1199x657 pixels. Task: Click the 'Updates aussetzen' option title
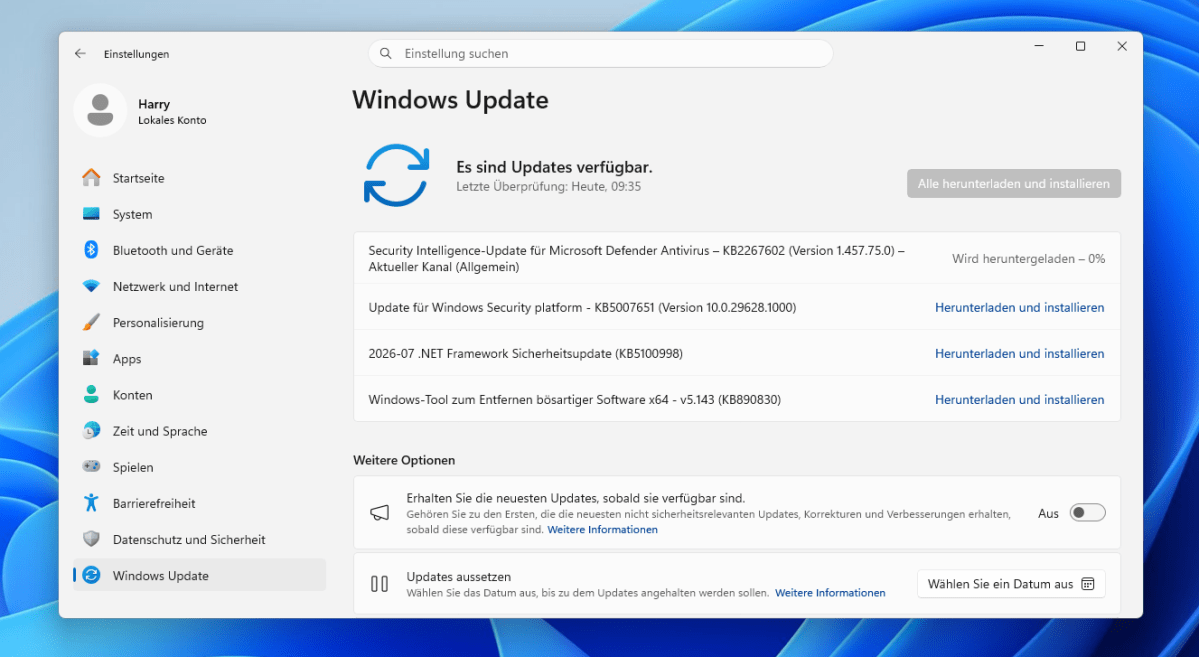[x=459, y=577]
